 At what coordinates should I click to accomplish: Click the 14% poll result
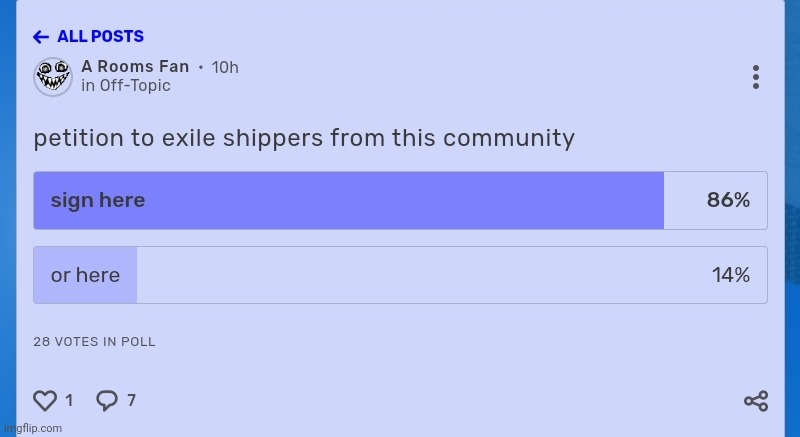coord(731,275)
